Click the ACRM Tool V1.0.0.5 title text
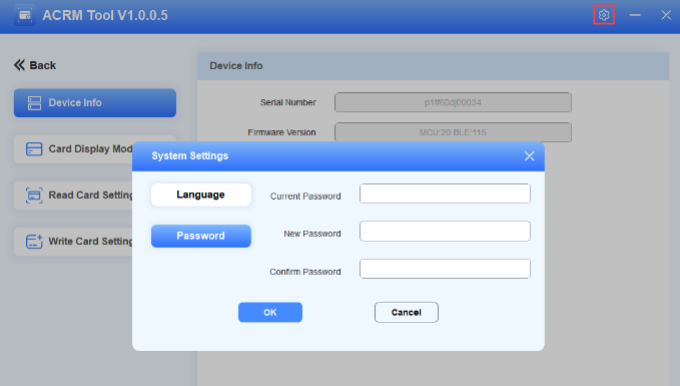 coord(105,16)
